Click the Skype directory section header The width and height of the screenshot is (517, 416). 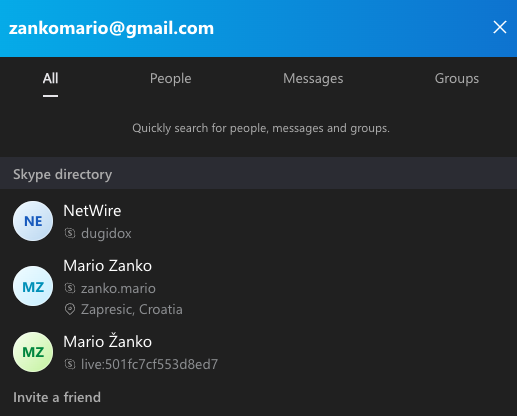click(258, 173)
